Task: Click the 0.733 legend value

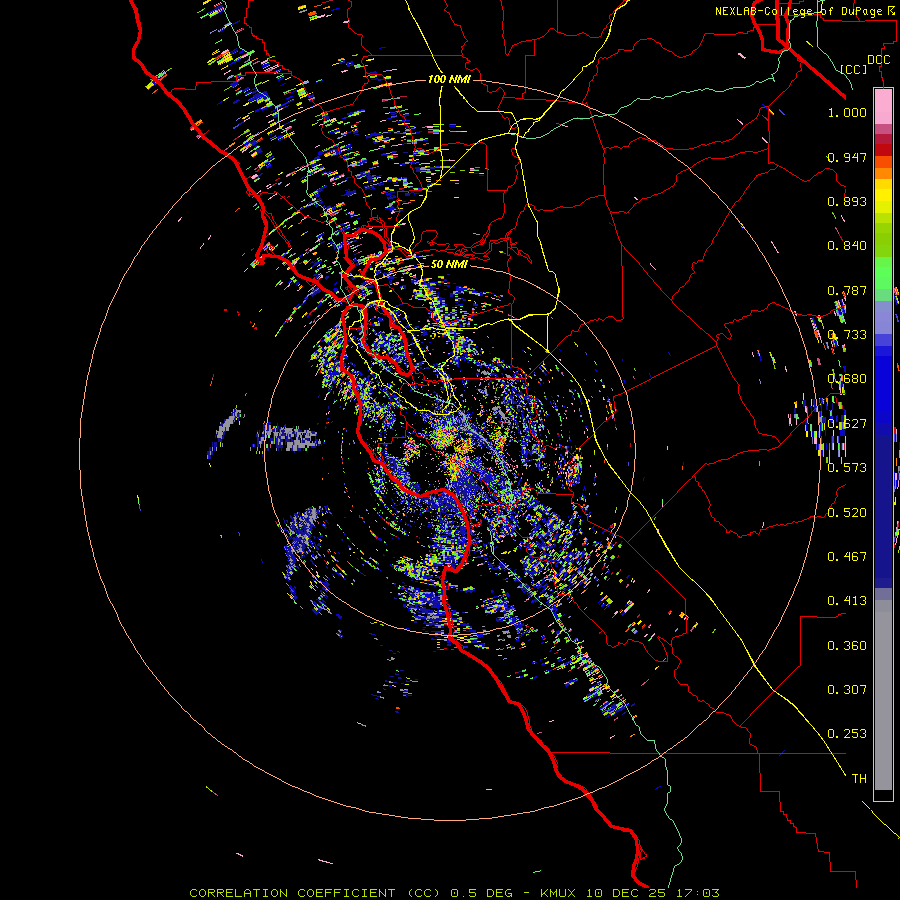Action: 847,335
